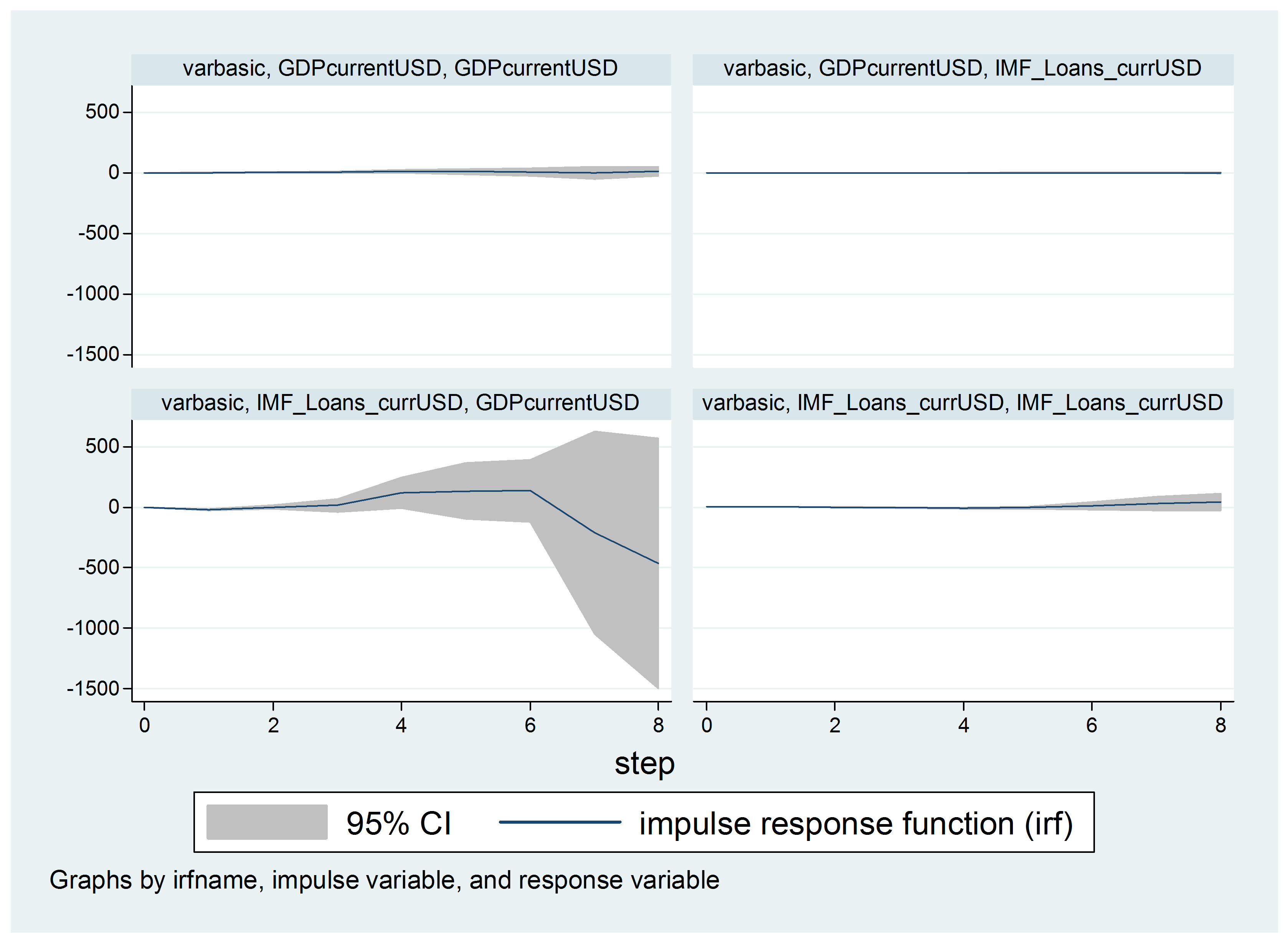The height and width of the screenshot is (943, 1288).
Task: Click x-axis tick label 0 under the bottom-right panel
Action: pos(707,725)
